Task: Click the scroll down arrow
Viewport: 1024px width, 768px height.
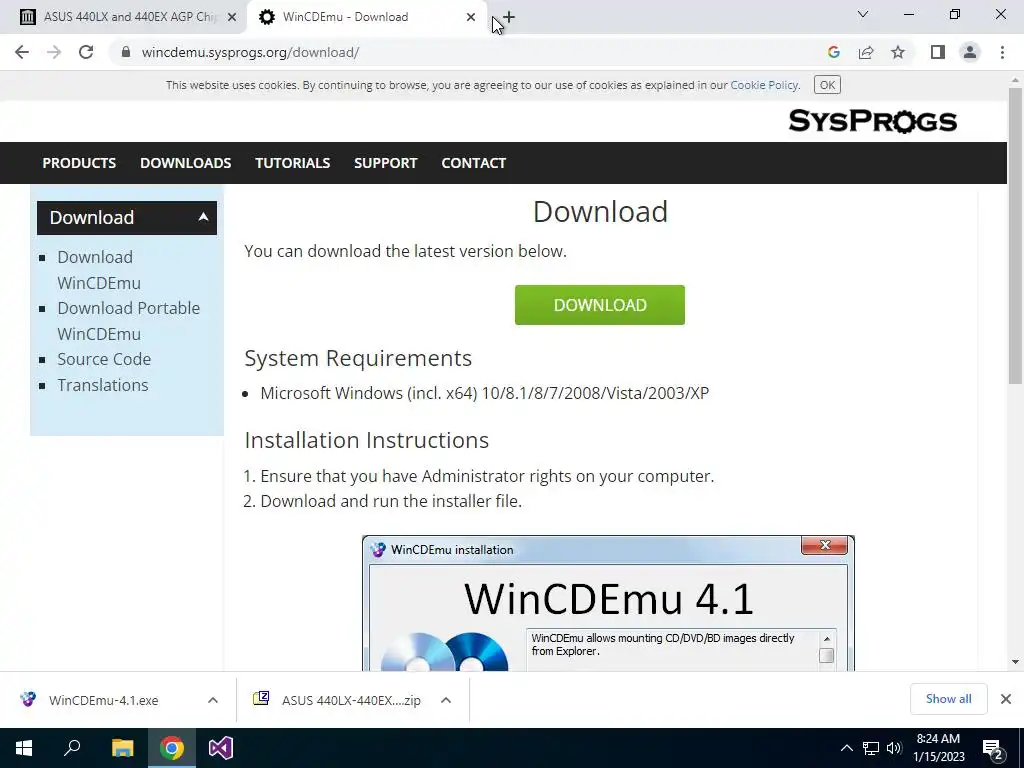Action: [x=1015, y=662]
